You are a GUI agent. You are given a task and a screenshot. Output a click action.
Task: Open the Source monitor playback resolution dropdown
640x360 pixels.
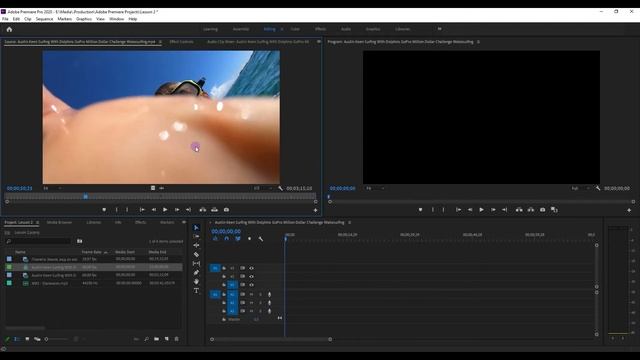263,188
